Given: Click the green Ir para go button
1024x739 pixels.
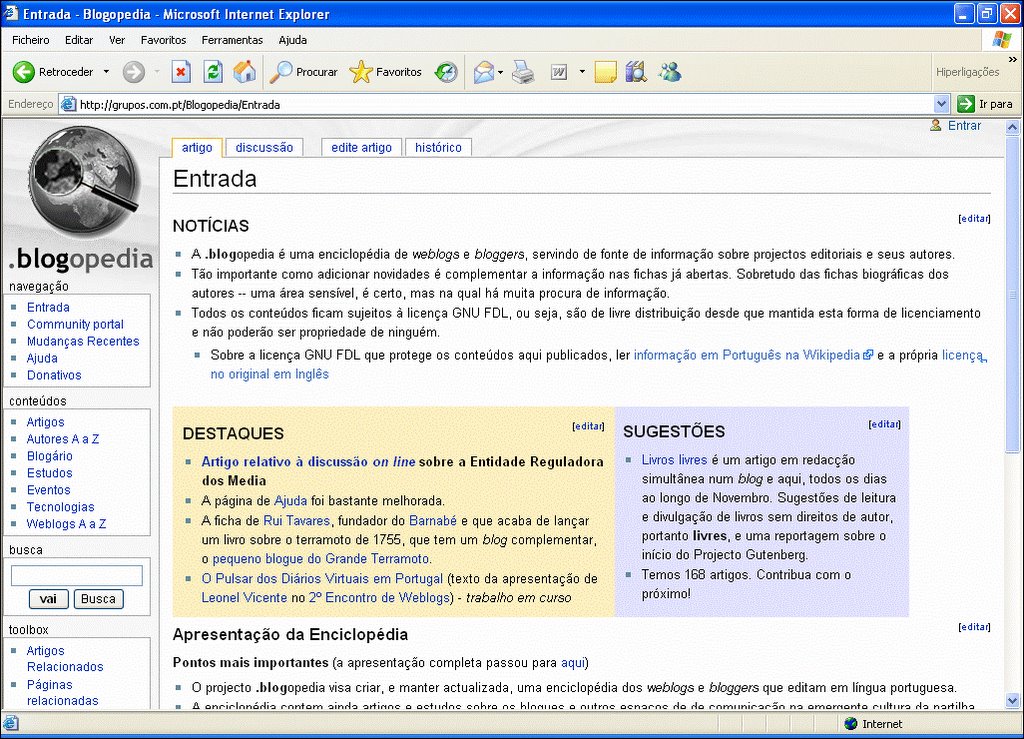Looking at the screenshot, I should (x=985, y=104).
